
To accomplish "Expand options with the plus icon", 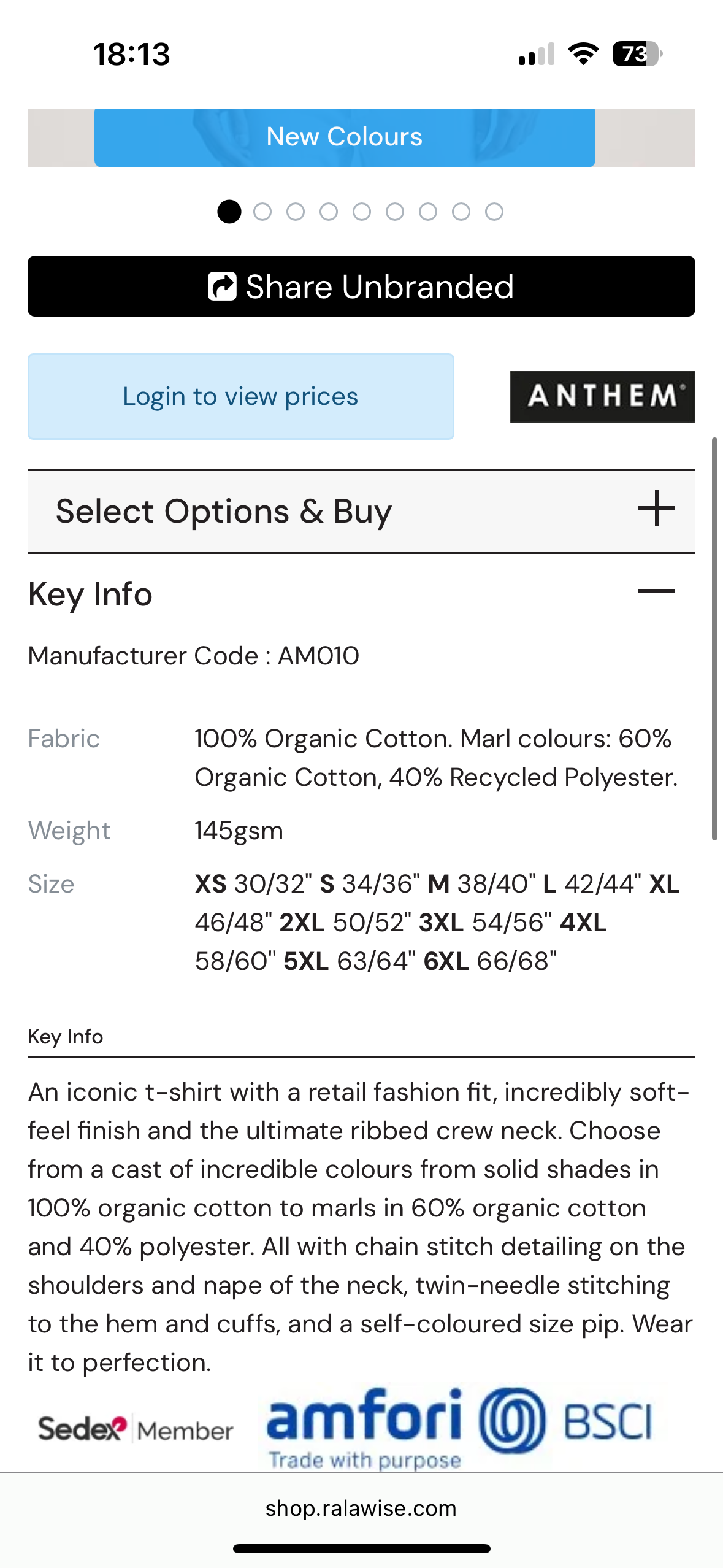I will [x=656, y=509].
